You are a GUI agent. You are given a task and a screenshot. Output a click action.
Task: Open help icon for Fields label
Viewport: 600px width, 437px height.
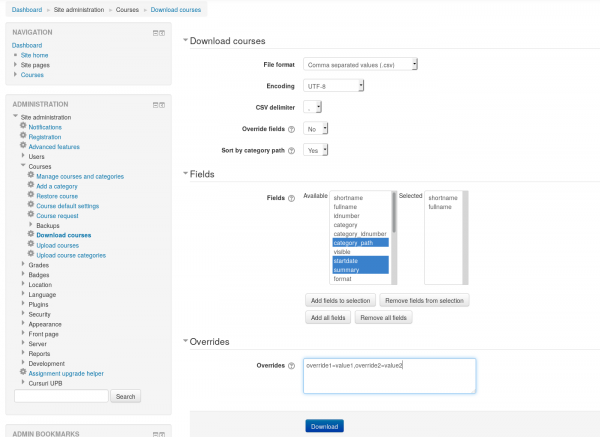291,197
